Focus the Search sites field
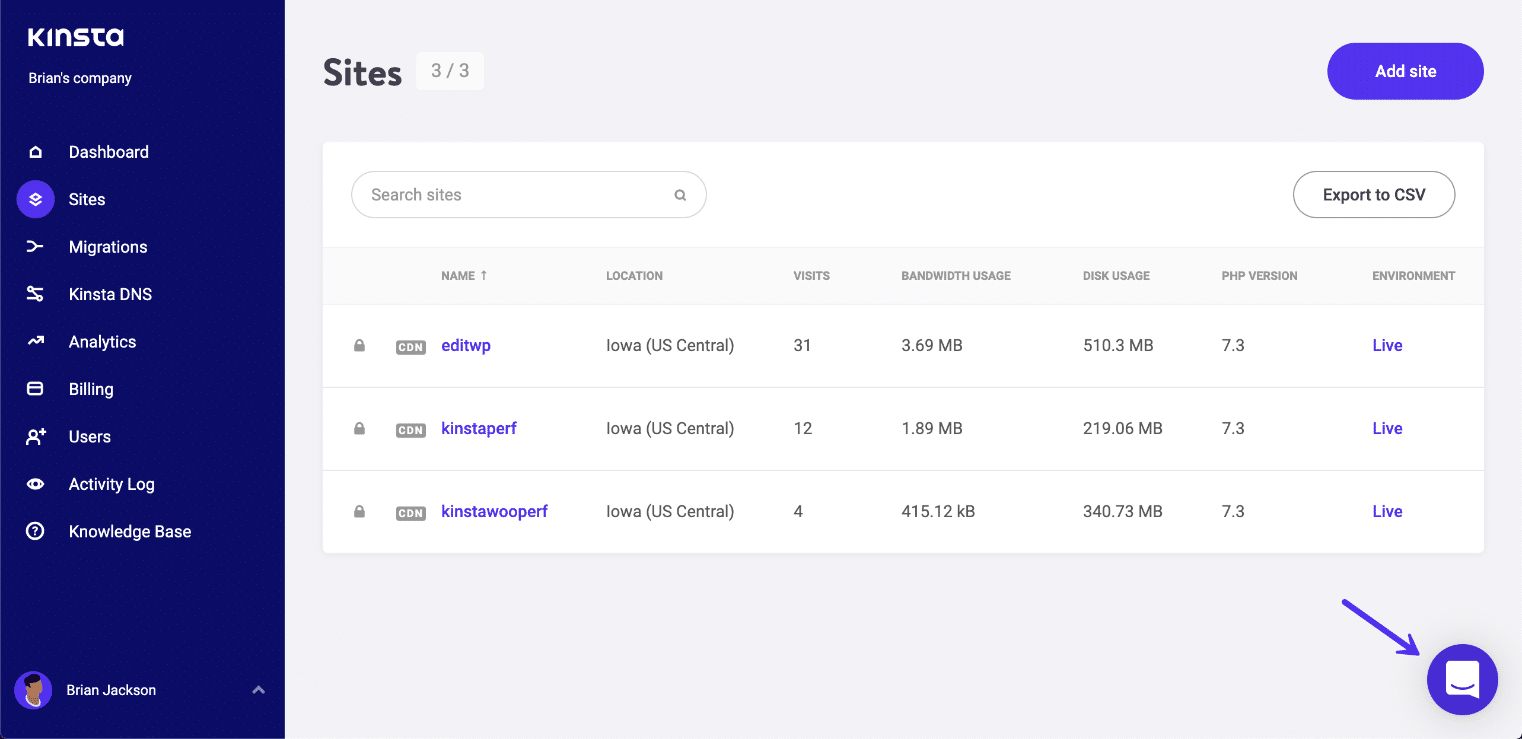This screenshot has width=1522, height=739. 529,195
